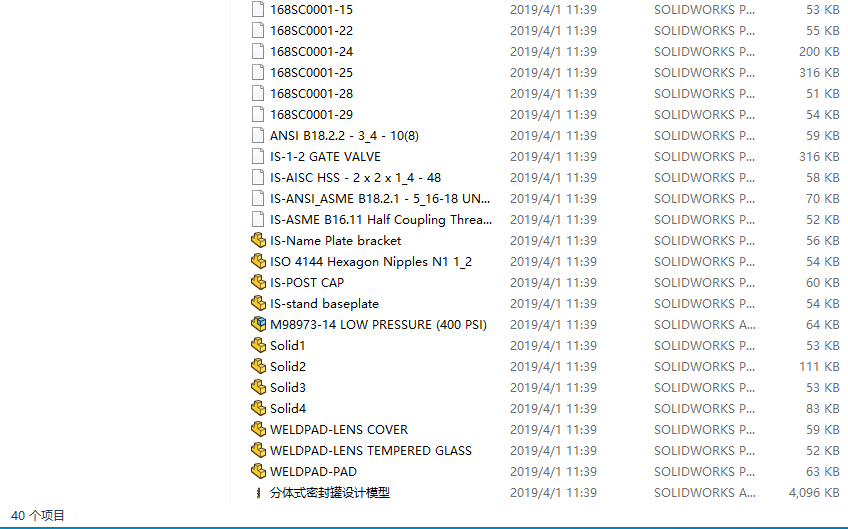Click the file icon of 168SC0001-15

pos(258,10)
